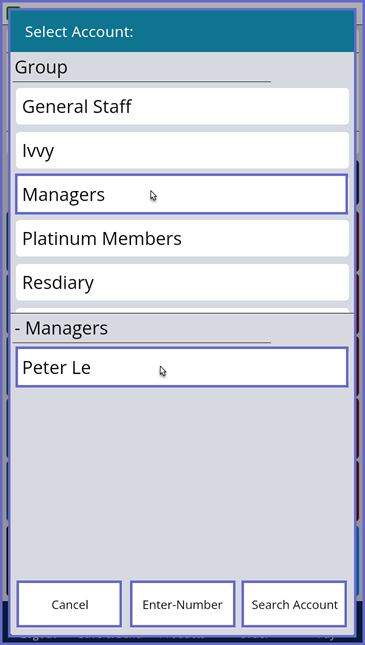Select the Peter Le account
The height and width of the screenshot is (645, 365).
pyautogui.click(x=181, y=367)
